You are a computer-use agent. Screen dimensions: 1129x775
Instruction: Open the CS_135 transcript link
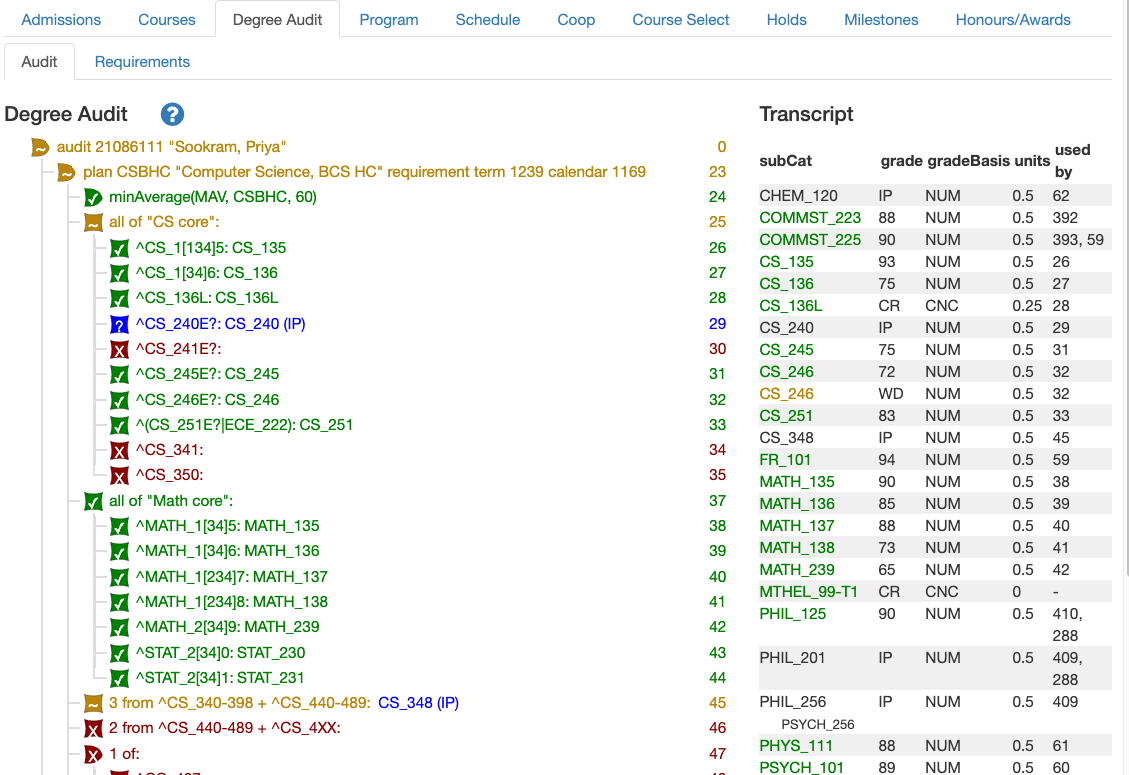coord(788,261)
